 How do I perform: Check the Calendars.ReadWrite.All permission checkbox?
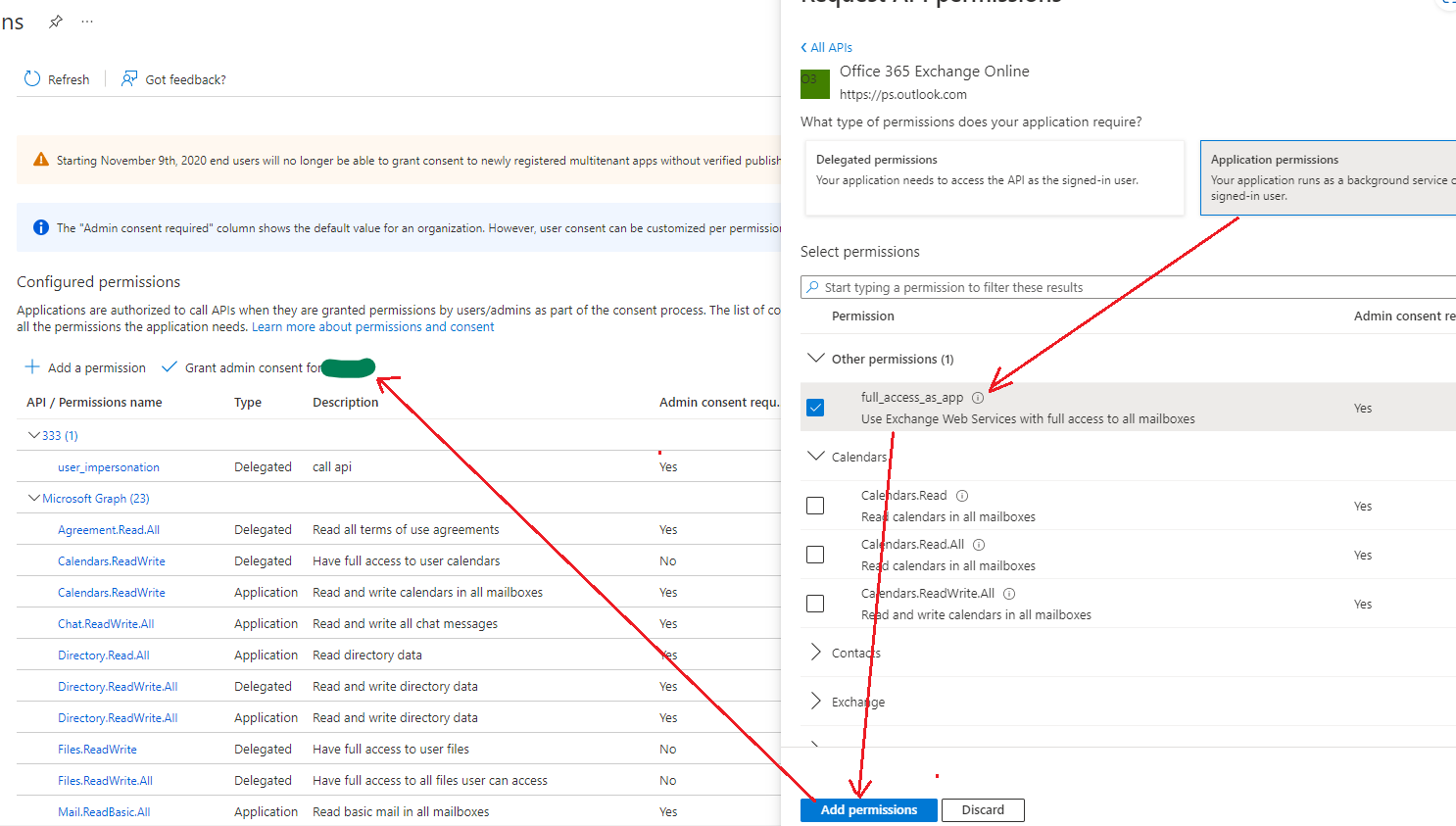[x=815, y=604]
